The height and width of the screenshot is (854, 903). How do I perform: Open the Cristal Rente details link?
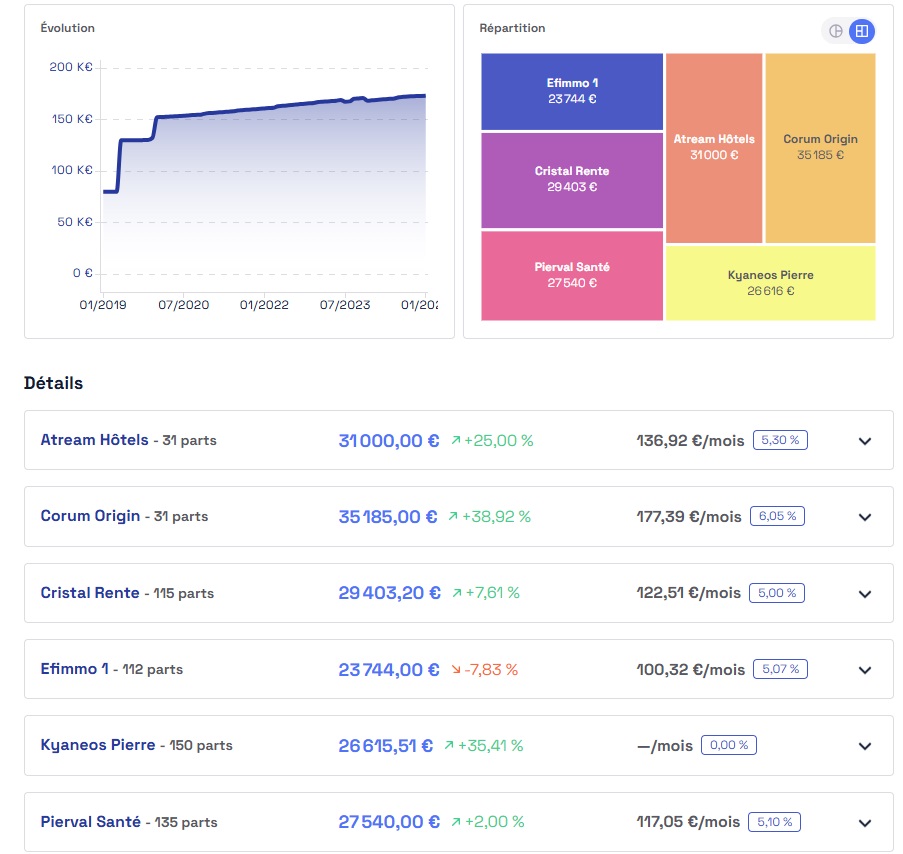pos(90,593)
